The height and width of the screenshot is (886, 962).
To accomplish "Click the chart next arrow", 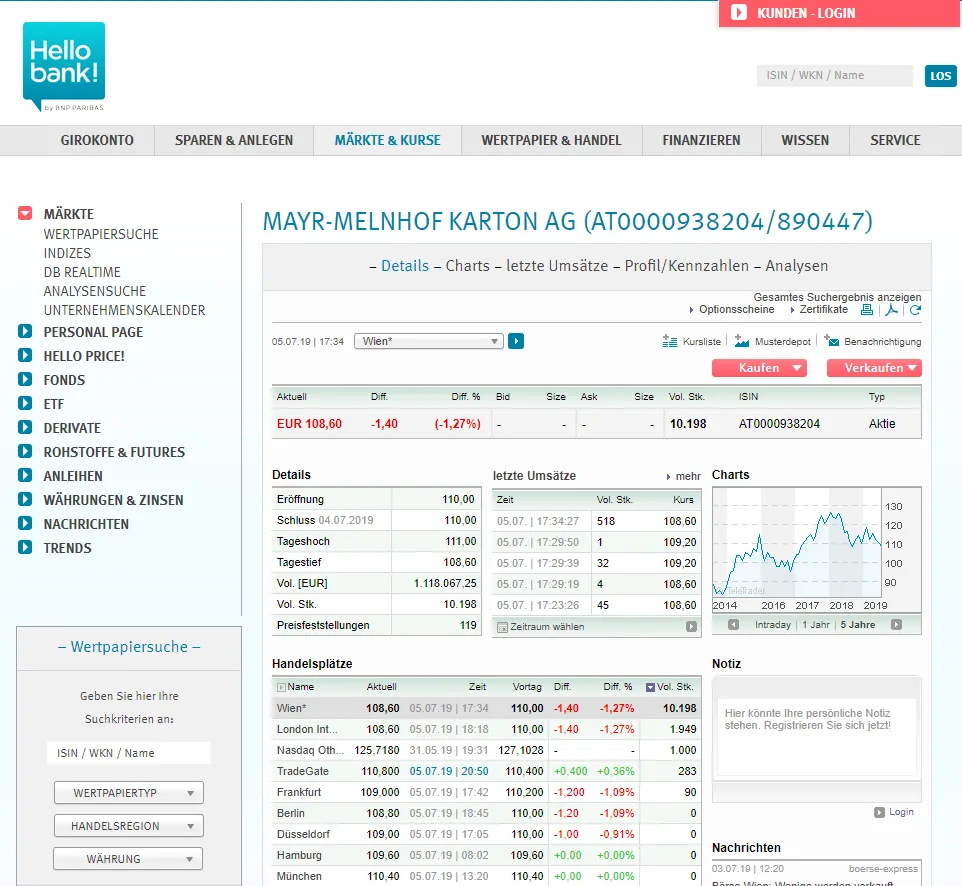I will 896,625.
